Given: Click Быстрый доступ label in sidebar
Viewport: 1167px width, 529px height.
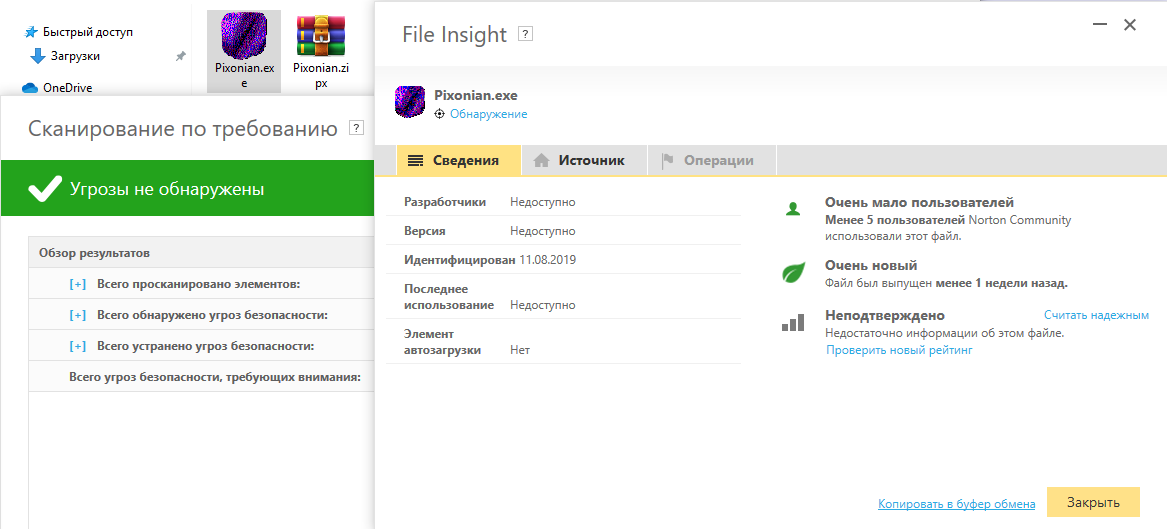Looking at the screenshot, I should click(89, 33).
